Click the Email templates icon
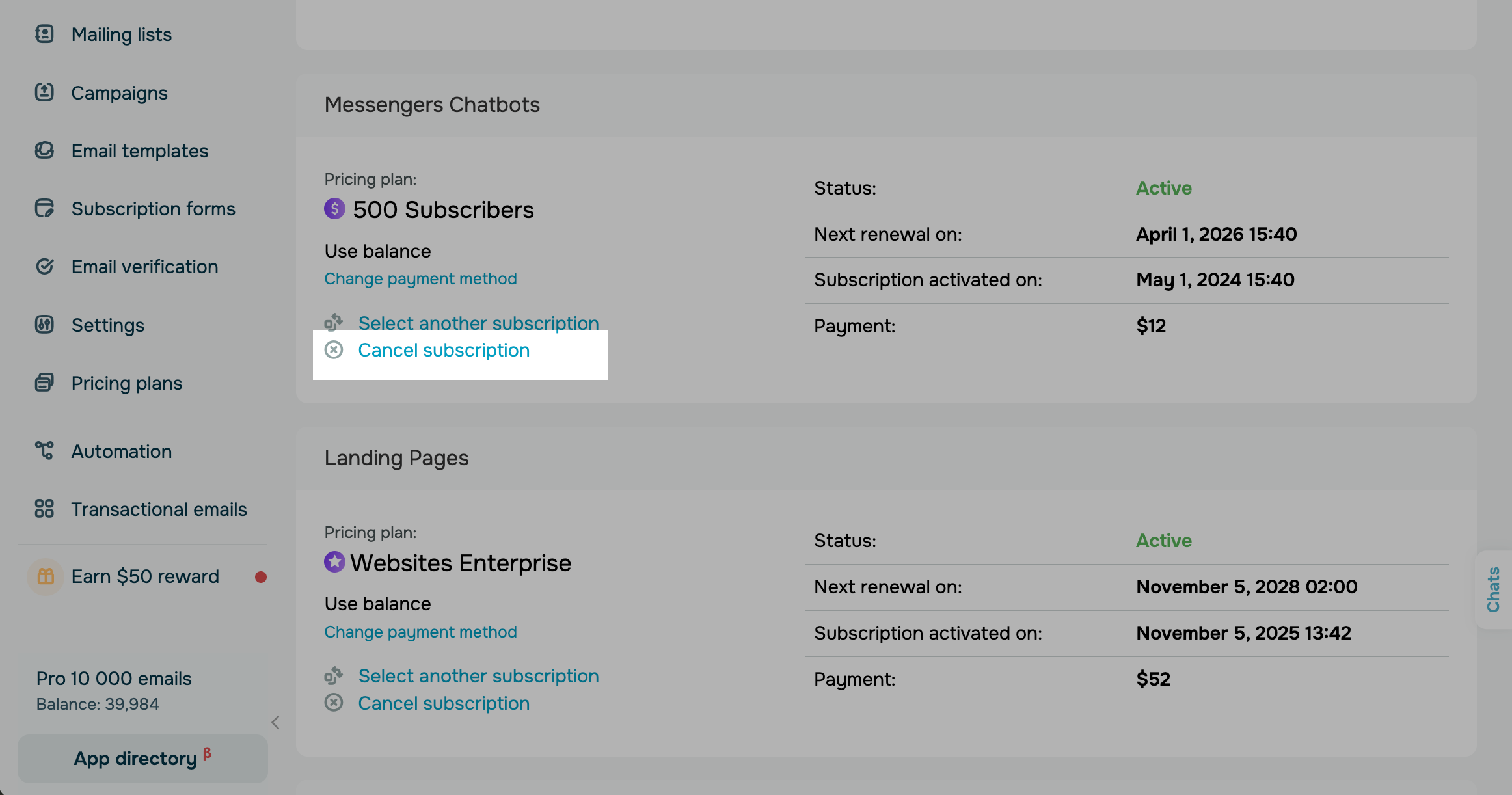Viewport: 1512px width, 795px height. (44, 151)
